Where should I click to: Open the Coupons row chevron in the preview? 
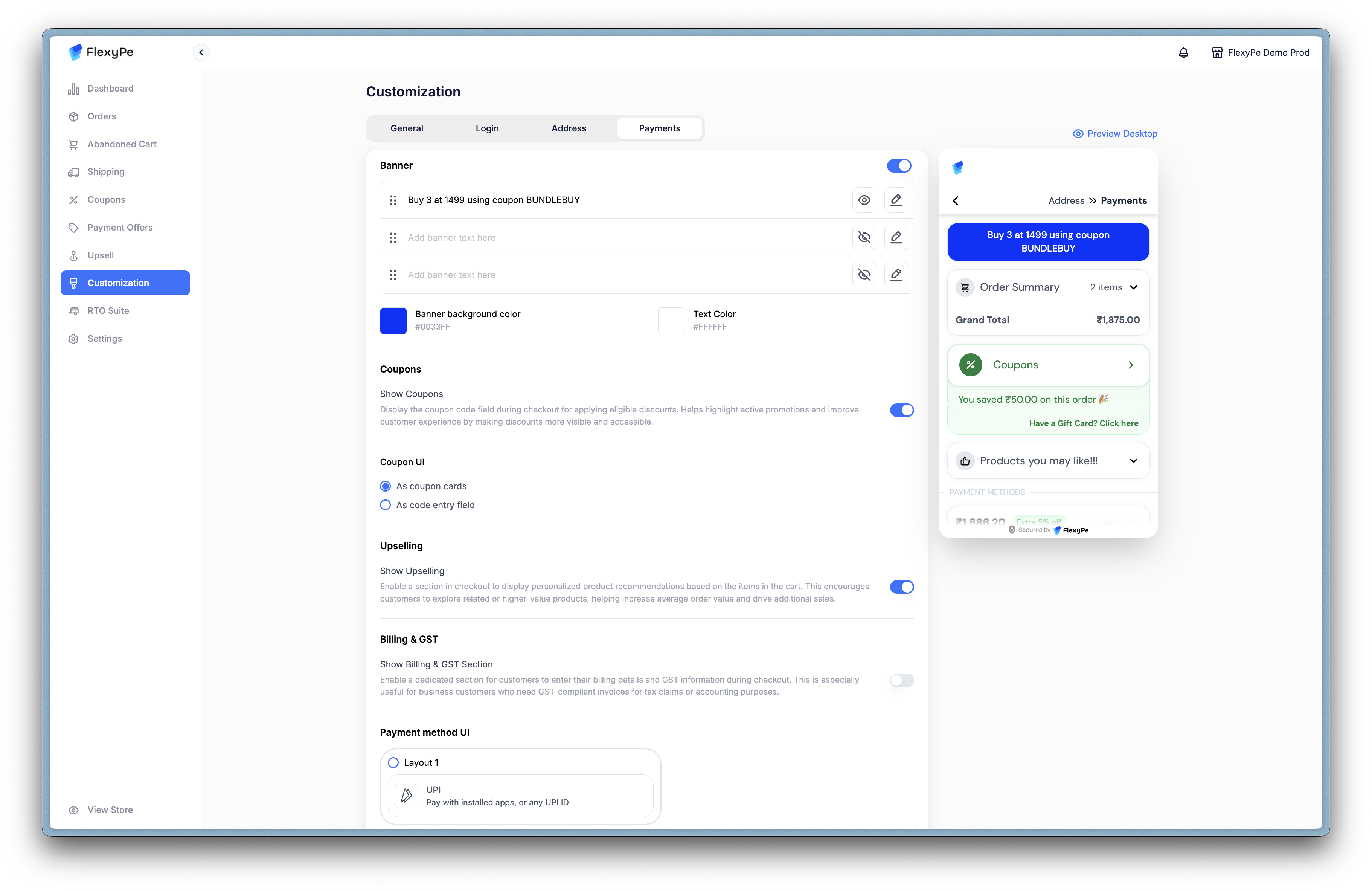[1130, 365]
